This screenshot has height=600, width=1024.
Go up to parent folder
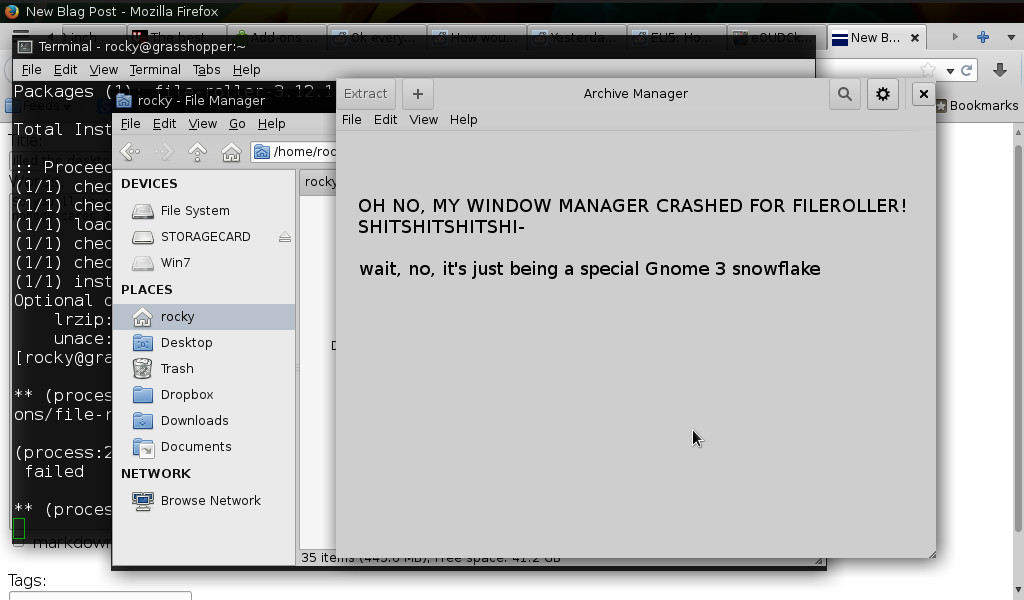(197, 152)
